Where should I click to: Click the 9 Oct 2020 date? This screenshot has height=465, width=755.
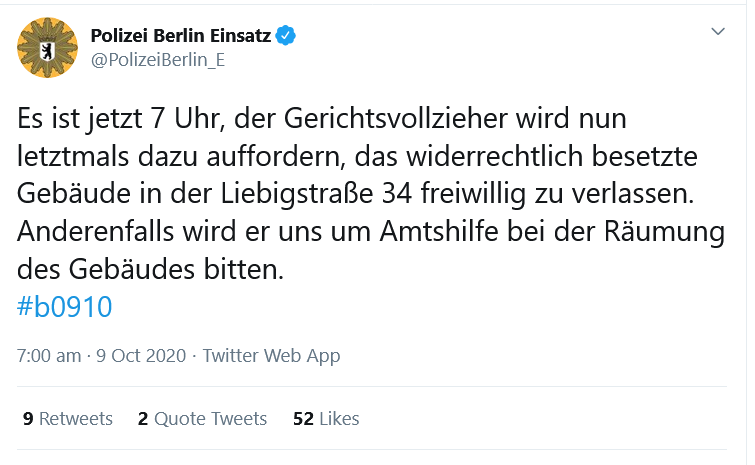coord(144,356)
